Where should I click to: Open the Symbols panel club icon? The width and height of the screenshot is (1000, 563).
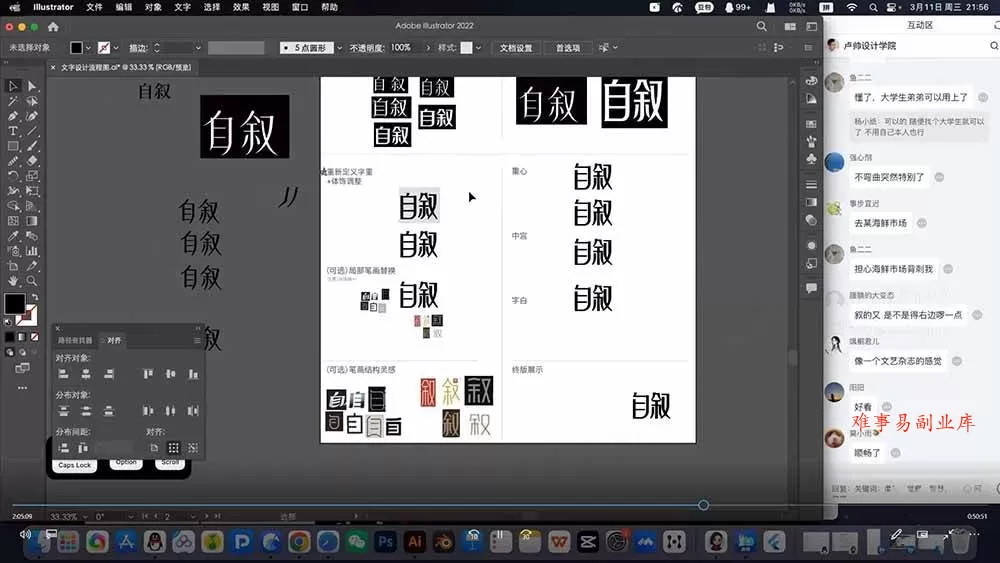tap(811, 158)
